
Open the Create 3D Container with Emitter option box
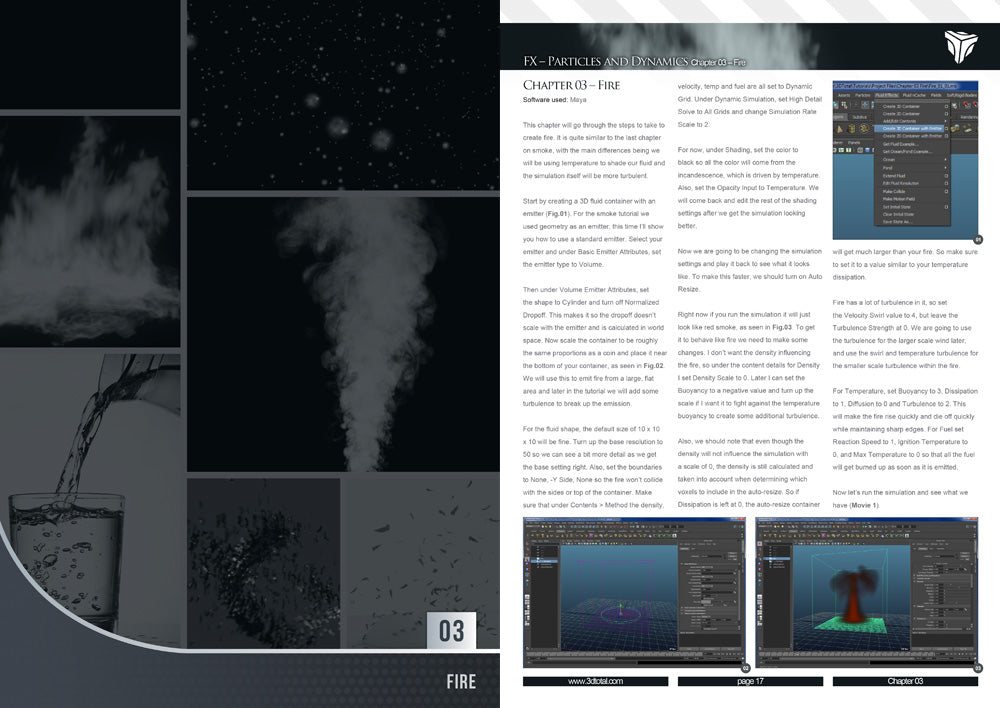(945, 129)
